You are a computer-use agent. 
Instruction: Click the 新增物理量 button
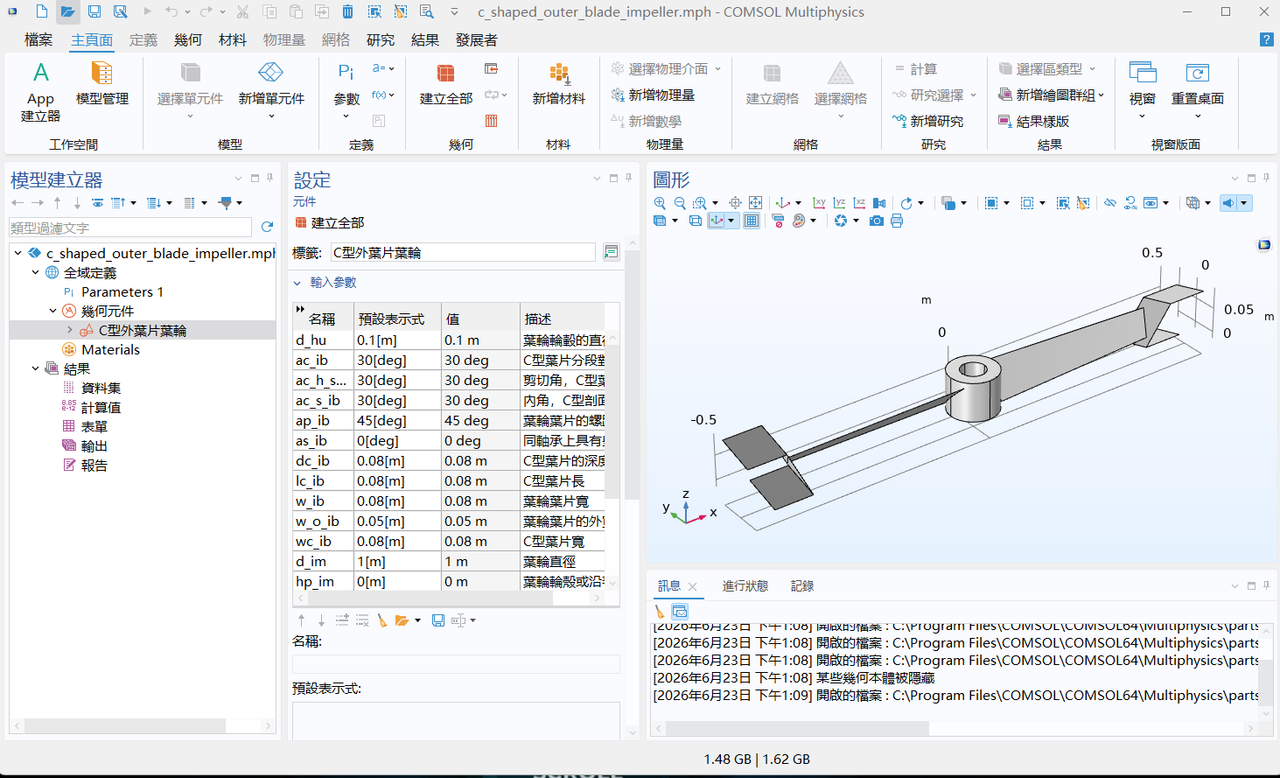coord(653,95)
